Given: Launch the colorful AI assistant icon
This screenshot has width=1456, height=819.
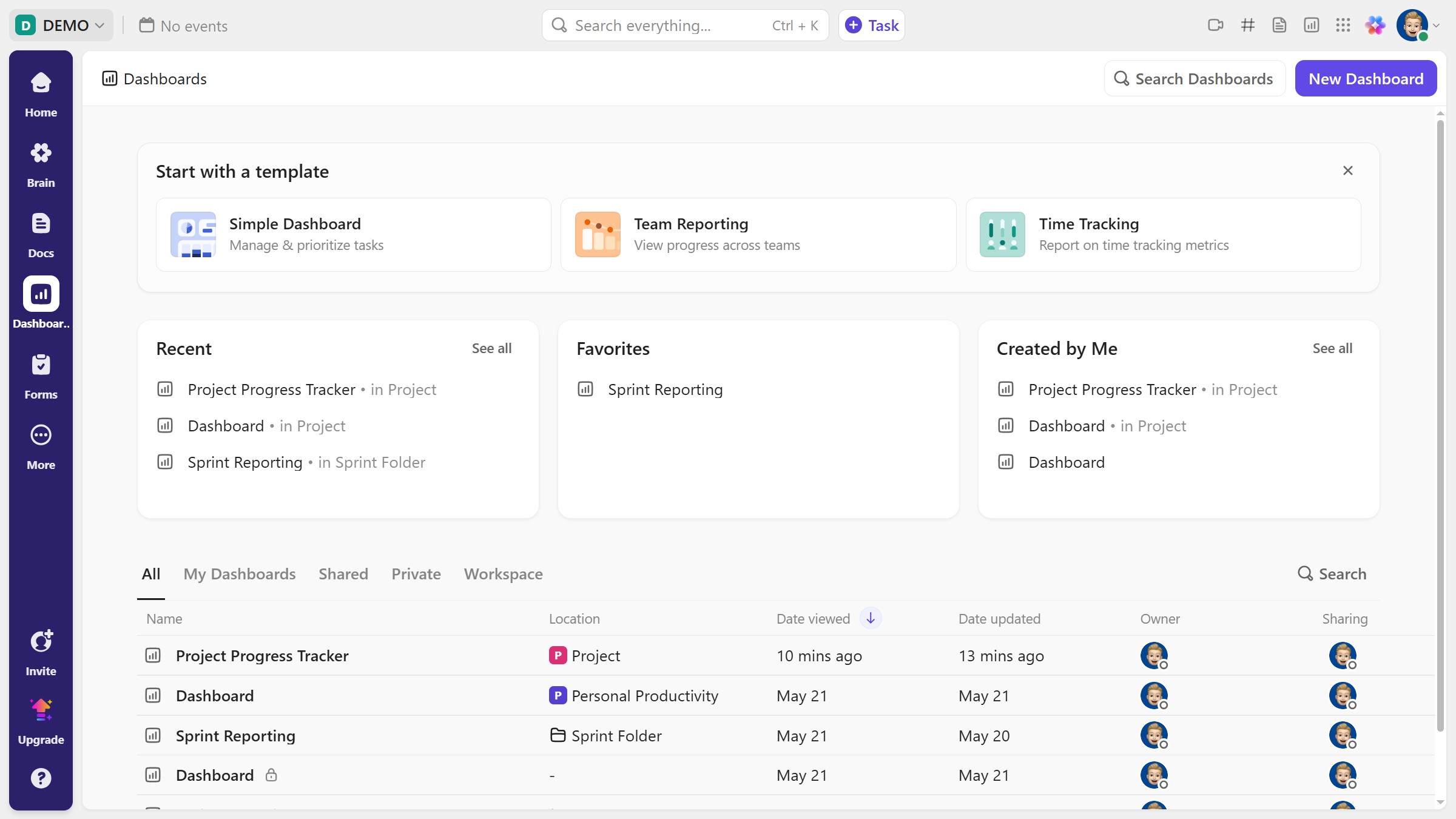Looking at the screenshot, I should click(1375, 25).
